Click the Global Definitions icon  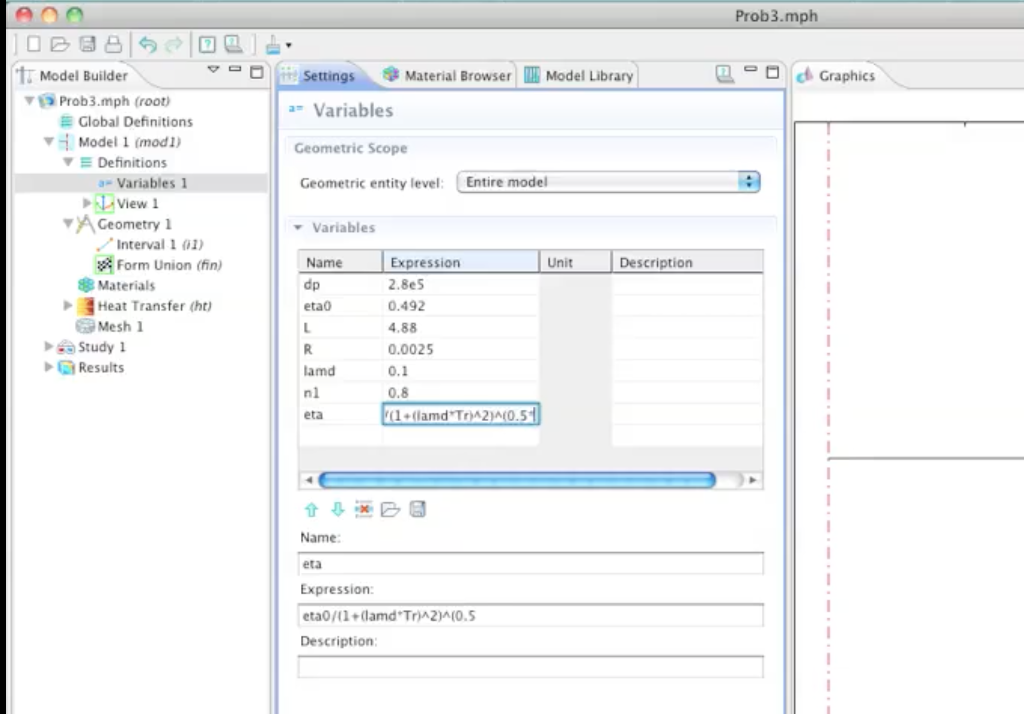tap(66, 122)
